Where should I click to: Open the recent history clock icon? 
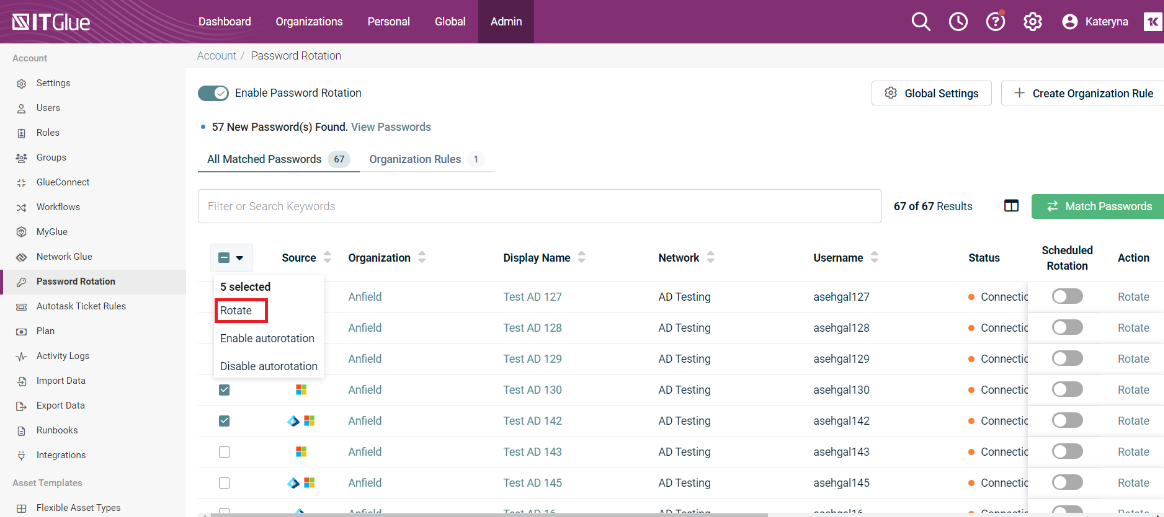tap(958, 22)
